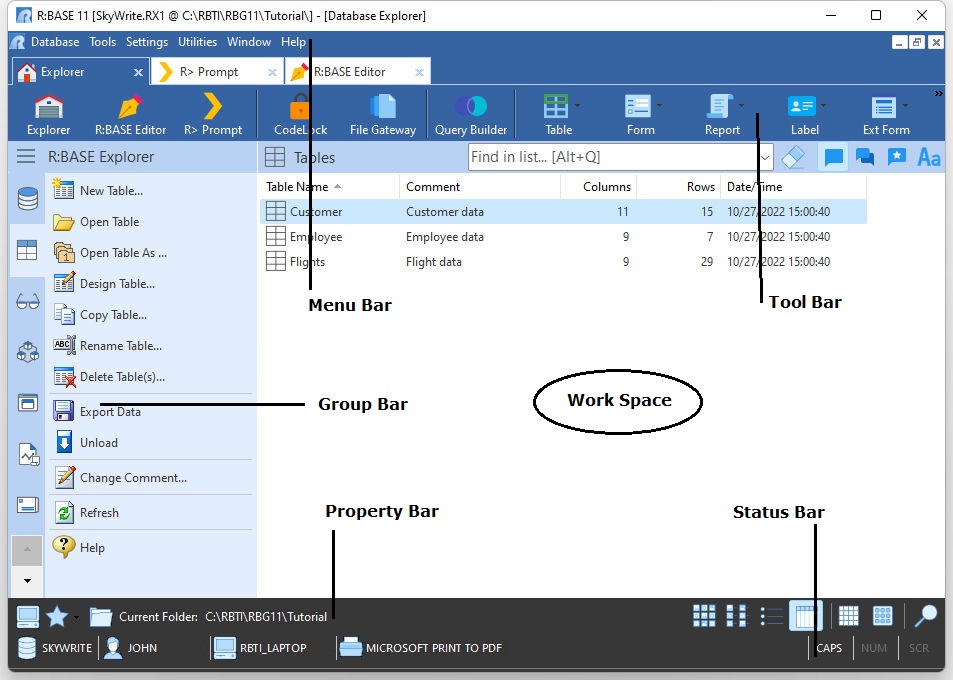
Task: Switch to large icons view
Action: point(704,616)
